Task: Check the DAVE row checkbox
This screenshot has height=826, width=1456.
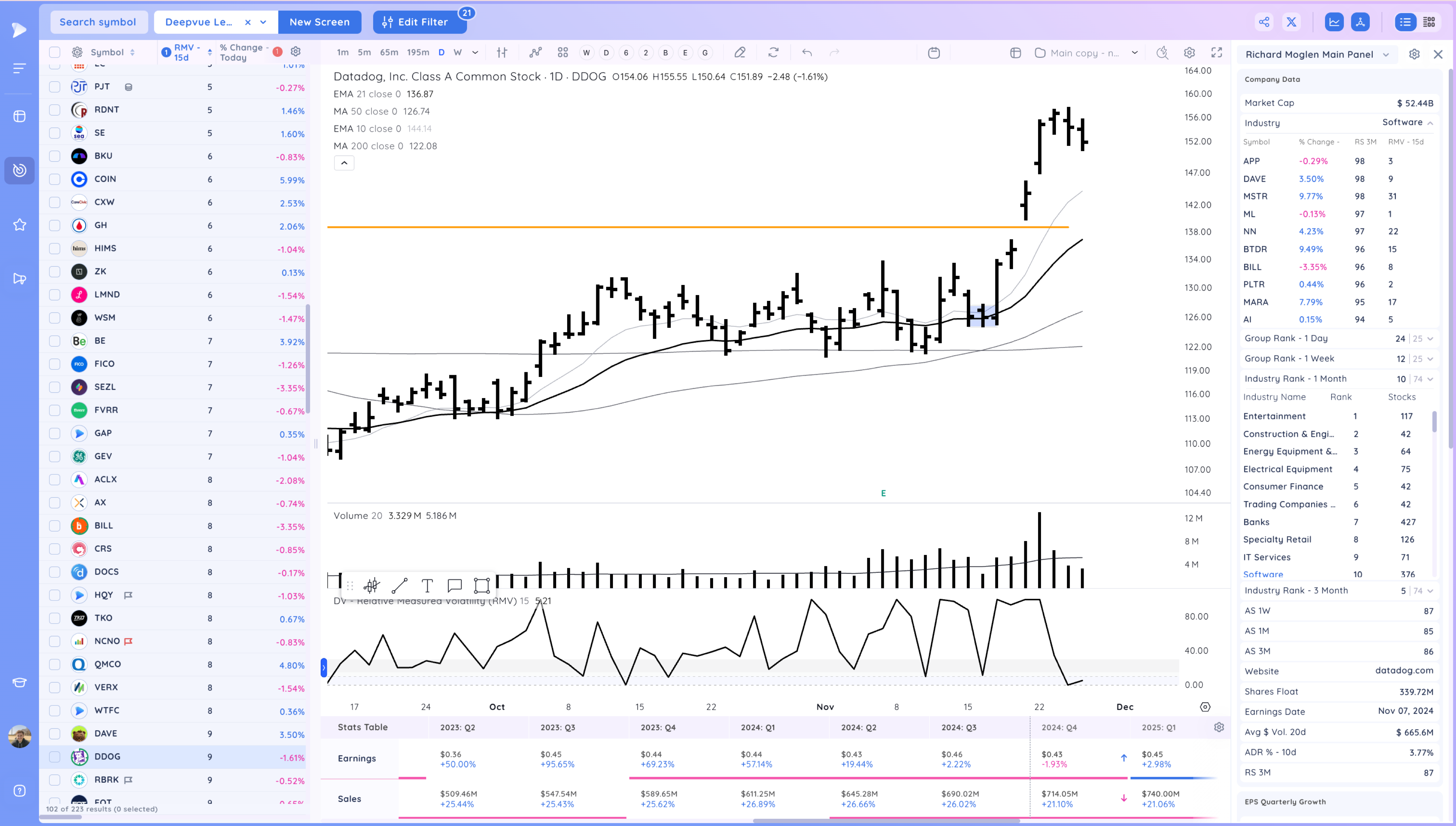Action: pos(55,734)
